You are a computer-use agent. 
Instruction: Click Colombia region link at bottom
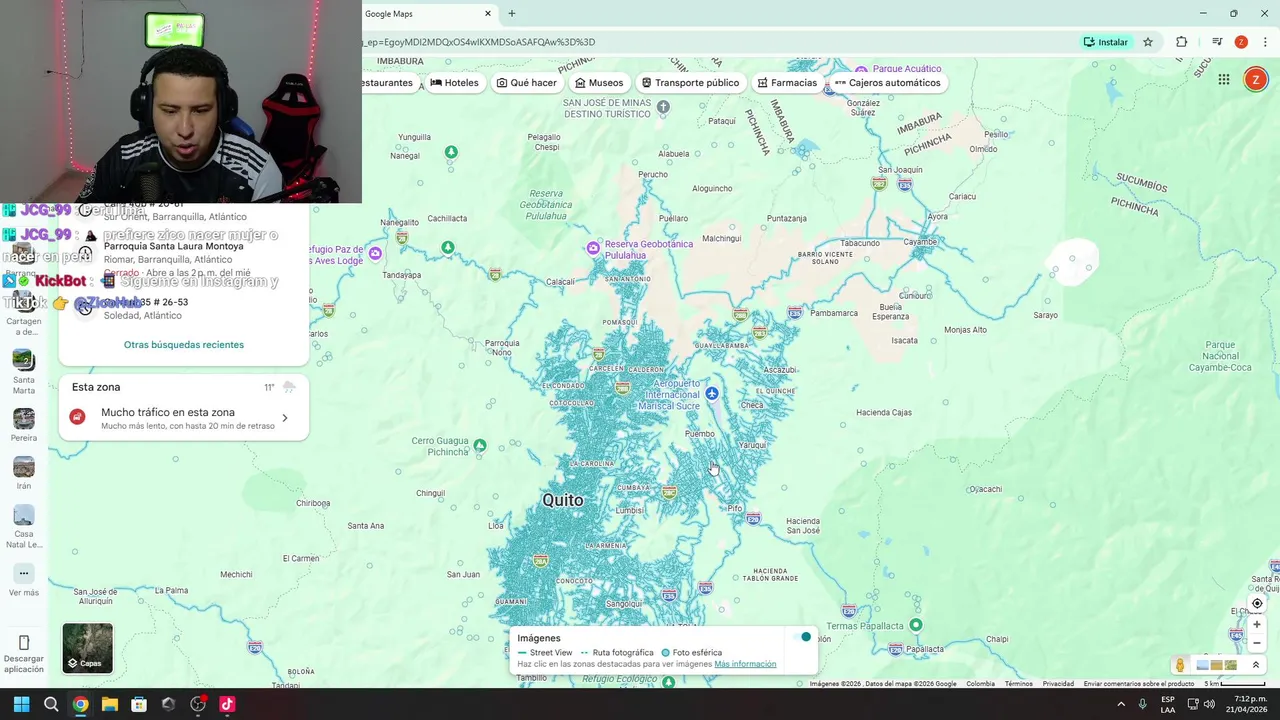tap(980, 684)
